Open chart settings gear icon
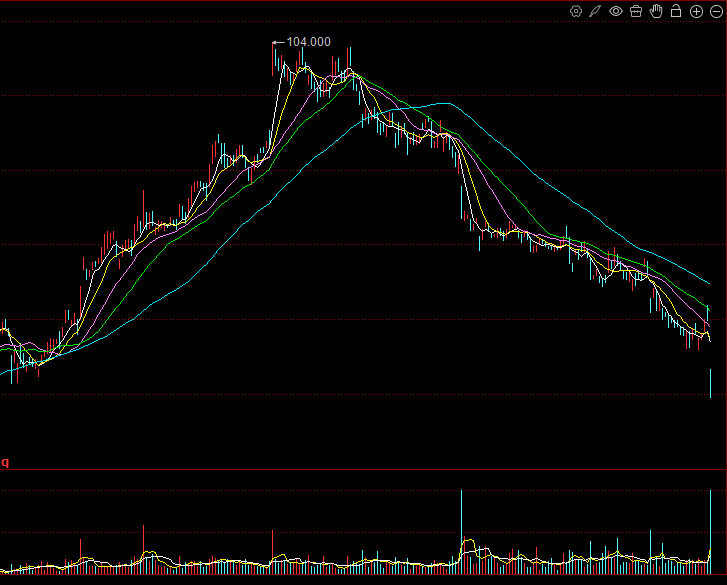 [576, 11]
